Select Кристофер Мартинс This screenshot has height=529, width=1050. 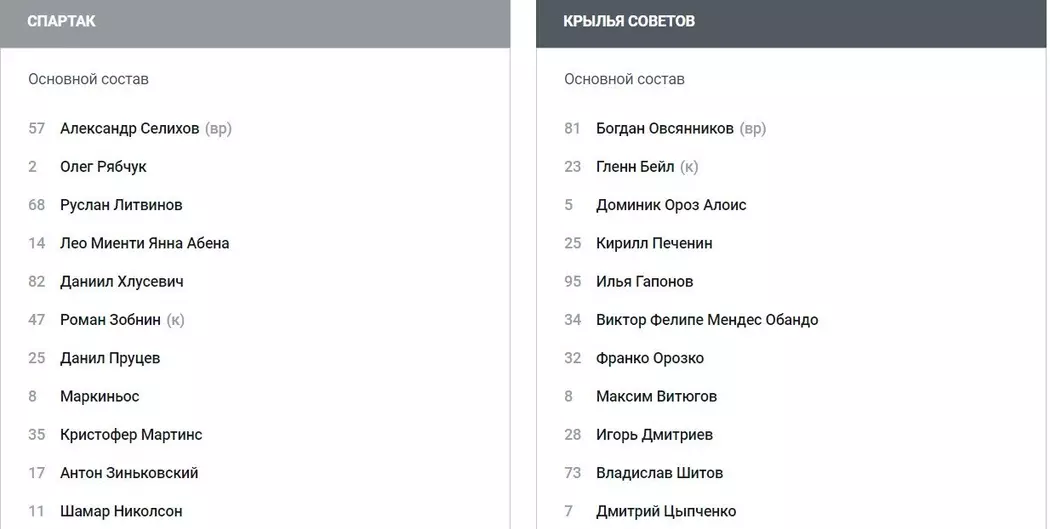131,435
